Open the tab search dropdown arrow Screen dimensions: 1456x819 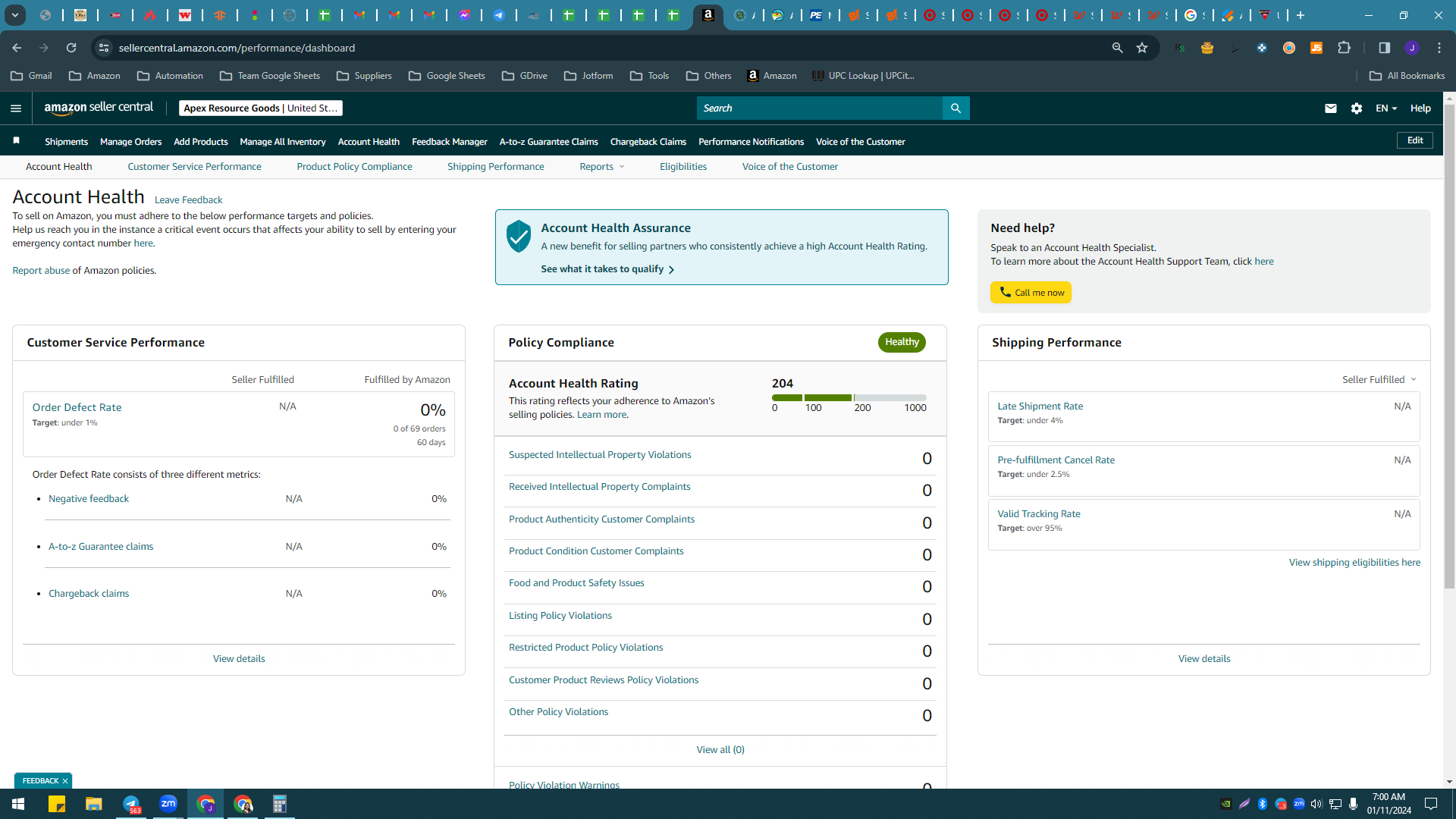coord(14,15)
